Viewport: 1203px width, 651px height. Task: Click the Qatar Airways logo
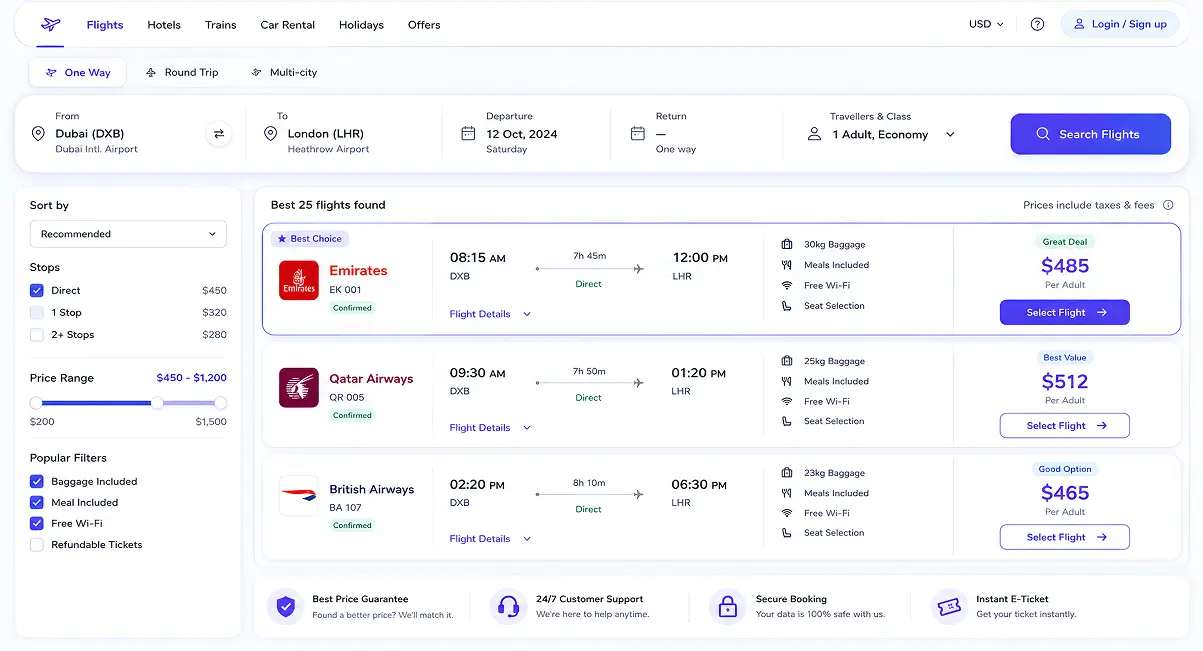pos(299,388)
